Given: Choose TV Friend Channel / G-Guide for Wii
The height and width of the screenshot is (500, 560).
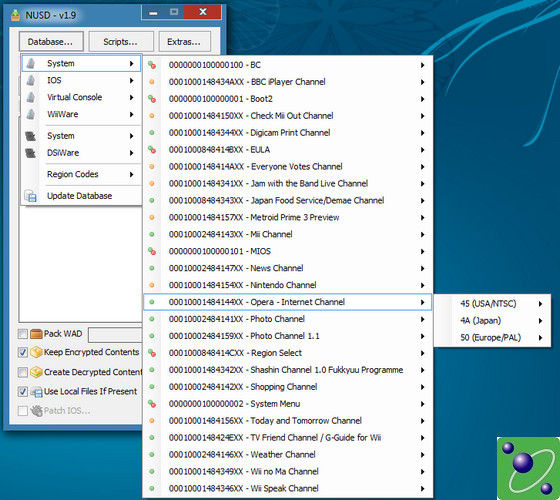Looking at the screenshot, I should click(x=288, y=438).
